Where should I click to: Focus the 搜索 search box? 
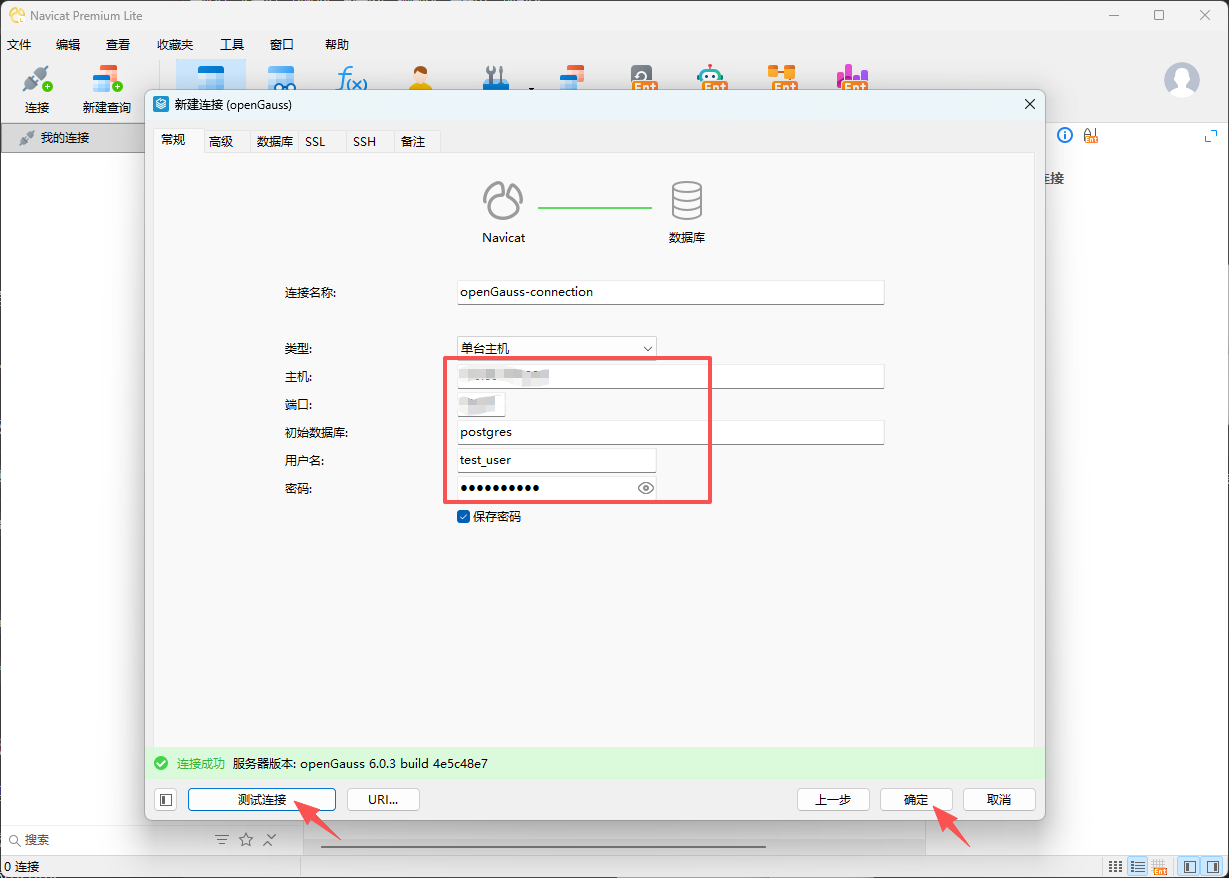107,840
